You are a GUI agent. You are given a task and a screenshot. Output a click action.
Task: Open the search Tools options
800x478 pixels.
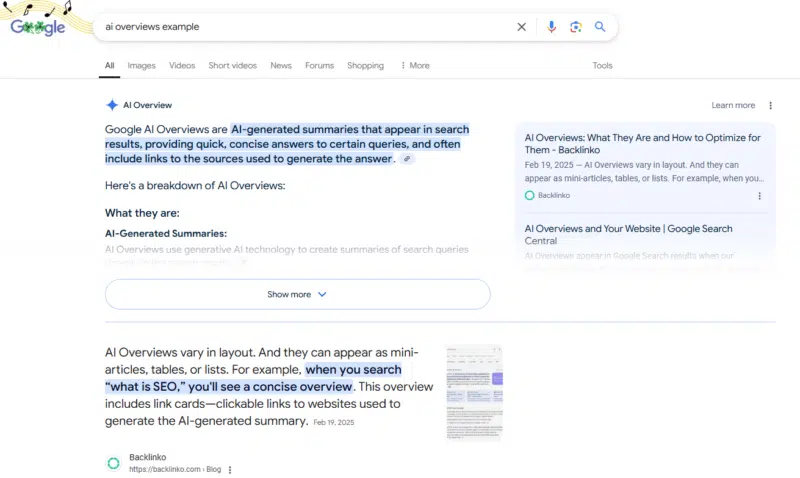click(602, 65)
